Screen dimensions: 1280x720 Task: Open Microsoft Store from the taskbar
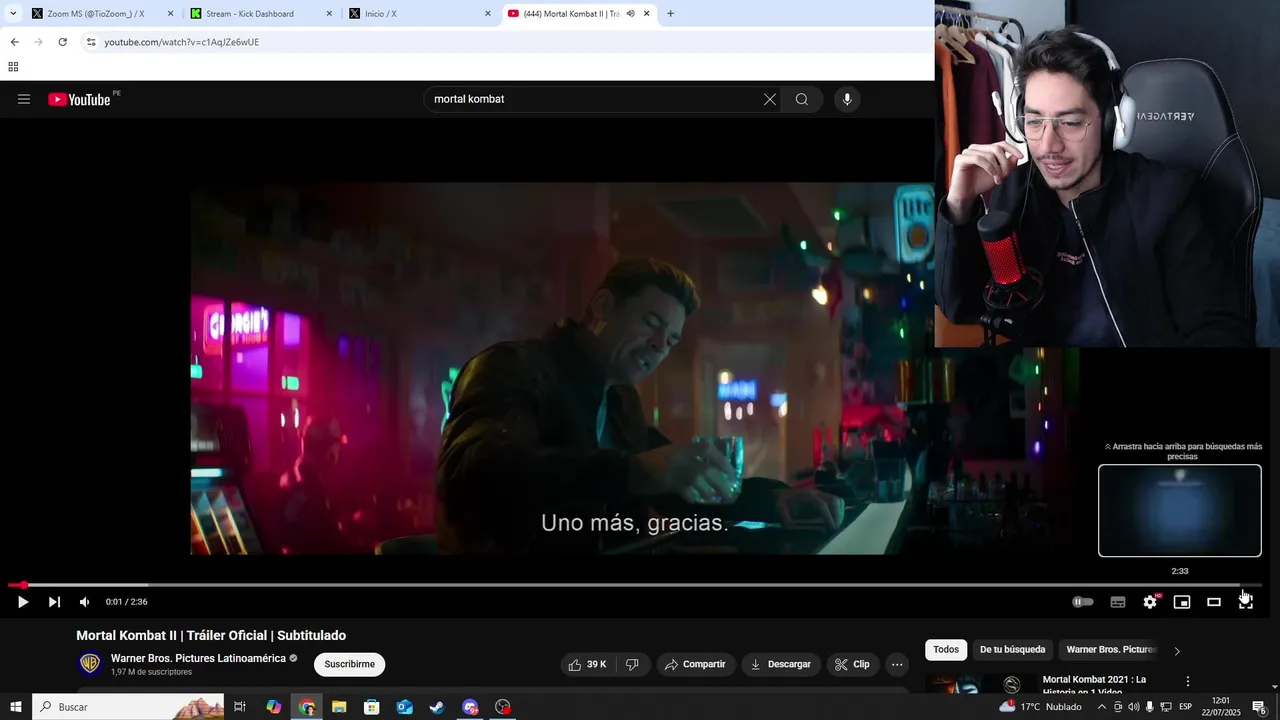click(372, 707)
